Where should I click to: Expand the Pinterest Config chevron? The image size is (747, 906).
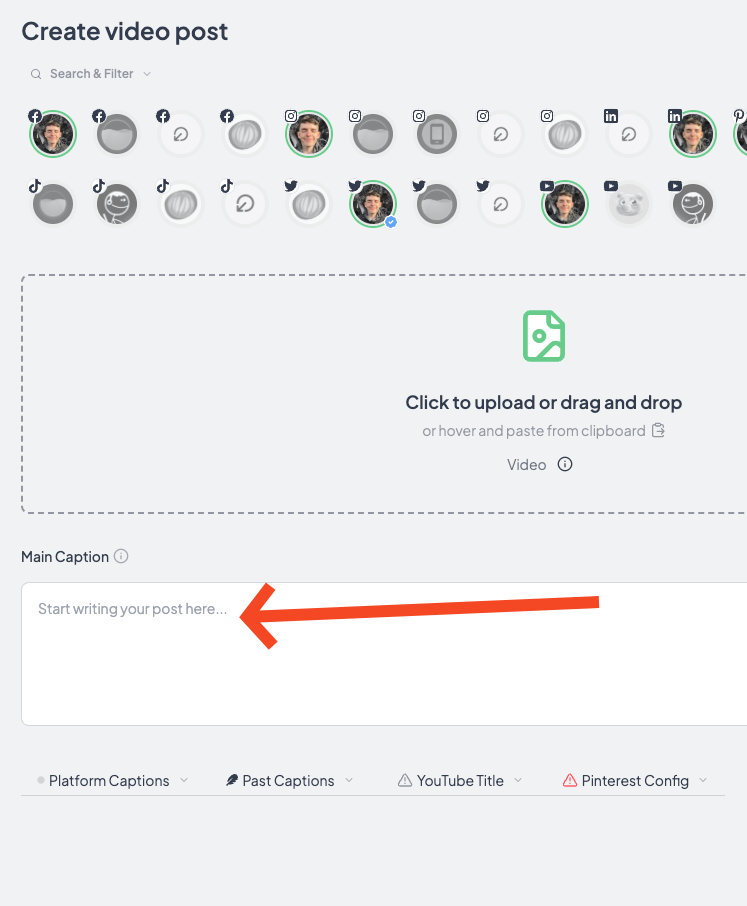(x=703, y=780)
